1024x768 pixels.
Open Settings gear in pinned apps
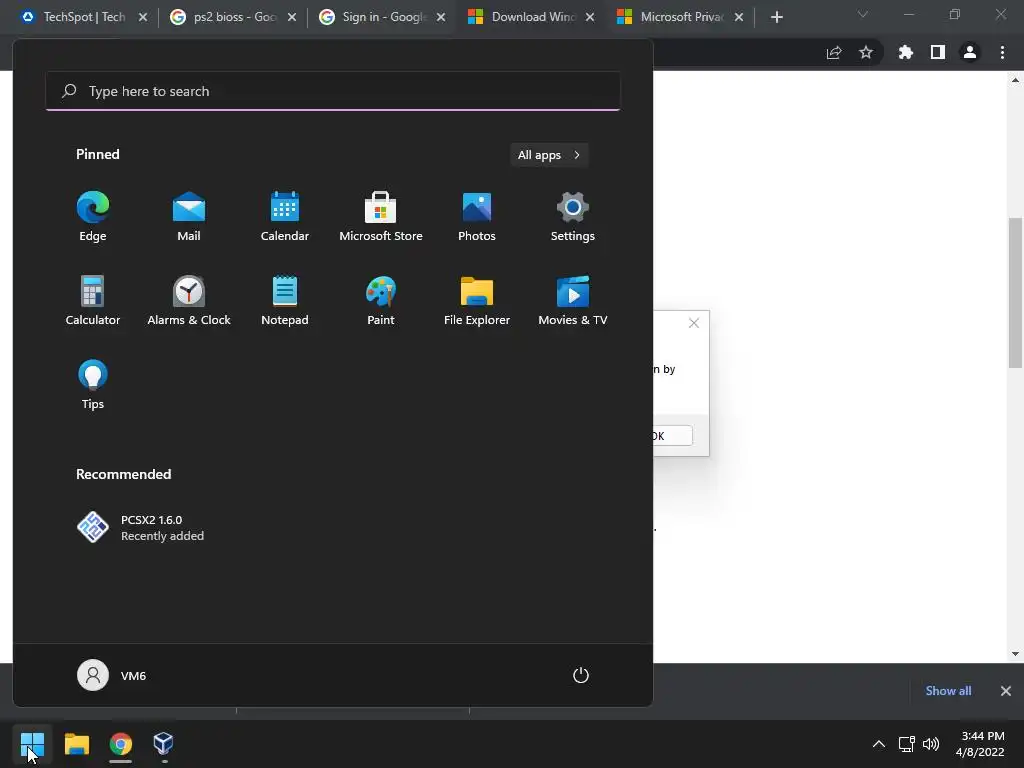[x=573, y=217]
